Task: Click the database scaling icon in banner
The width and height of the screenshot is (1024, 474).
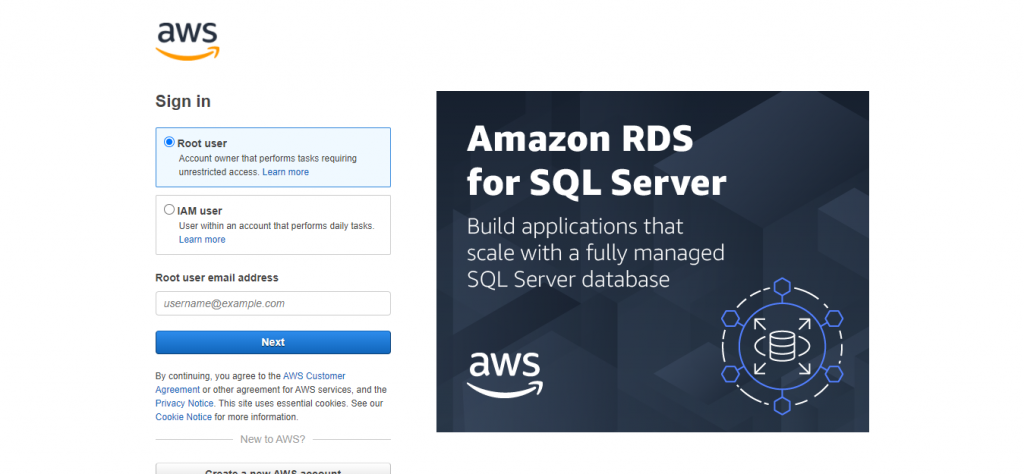Action: (782, 346)
